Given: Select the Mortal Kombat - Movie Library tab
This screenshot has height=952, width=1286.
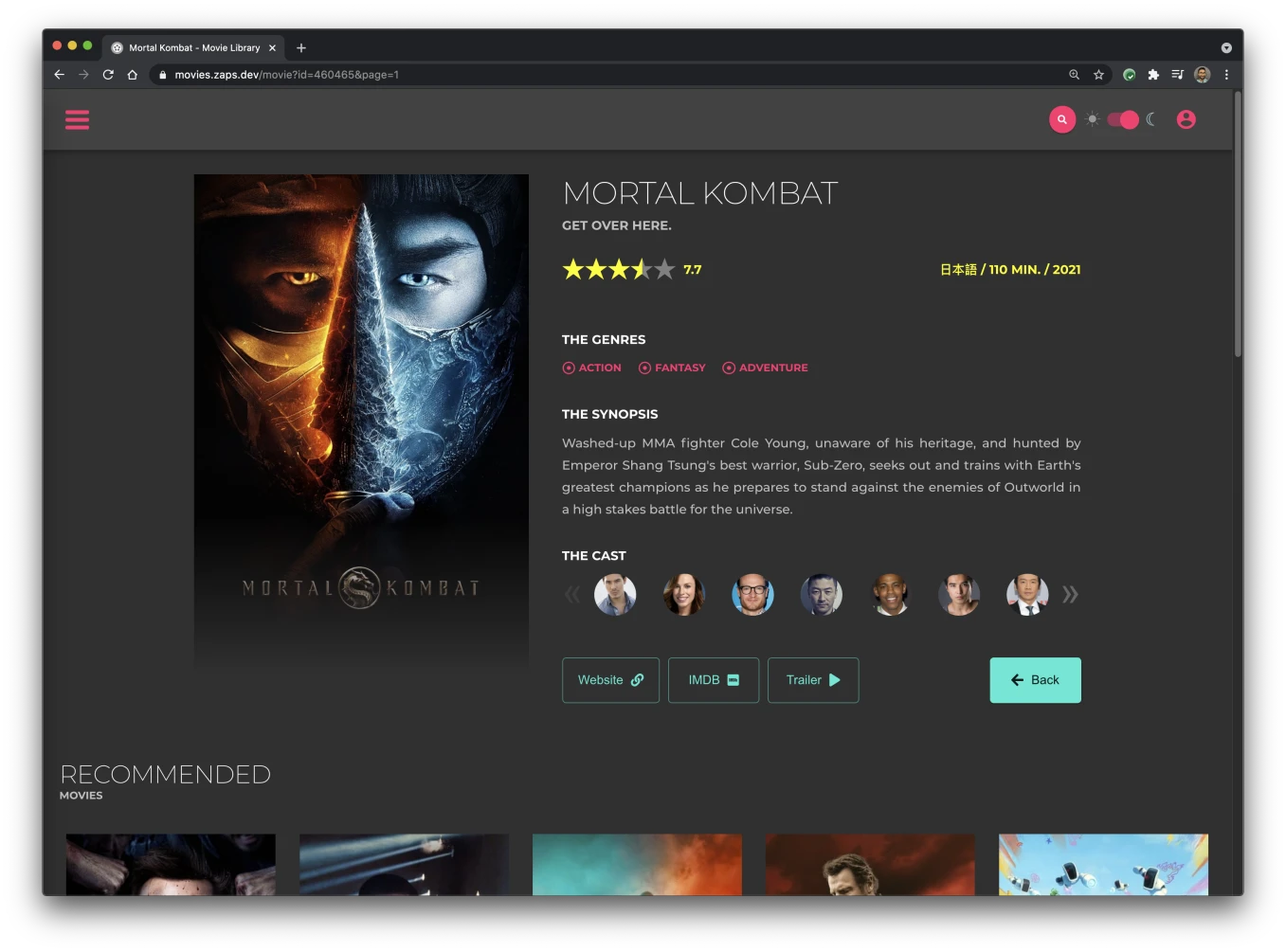Looking at the screenshot, I should (194, 47).
